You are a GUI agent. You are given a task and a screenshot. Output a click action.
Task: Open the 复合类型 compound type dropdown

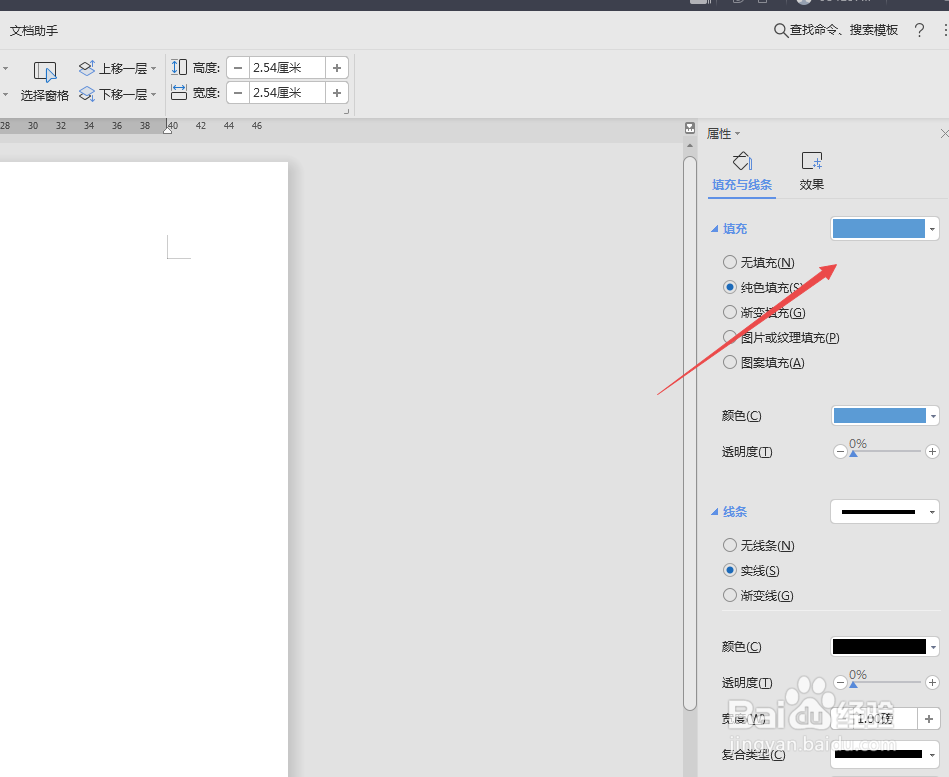coord(931,755)
